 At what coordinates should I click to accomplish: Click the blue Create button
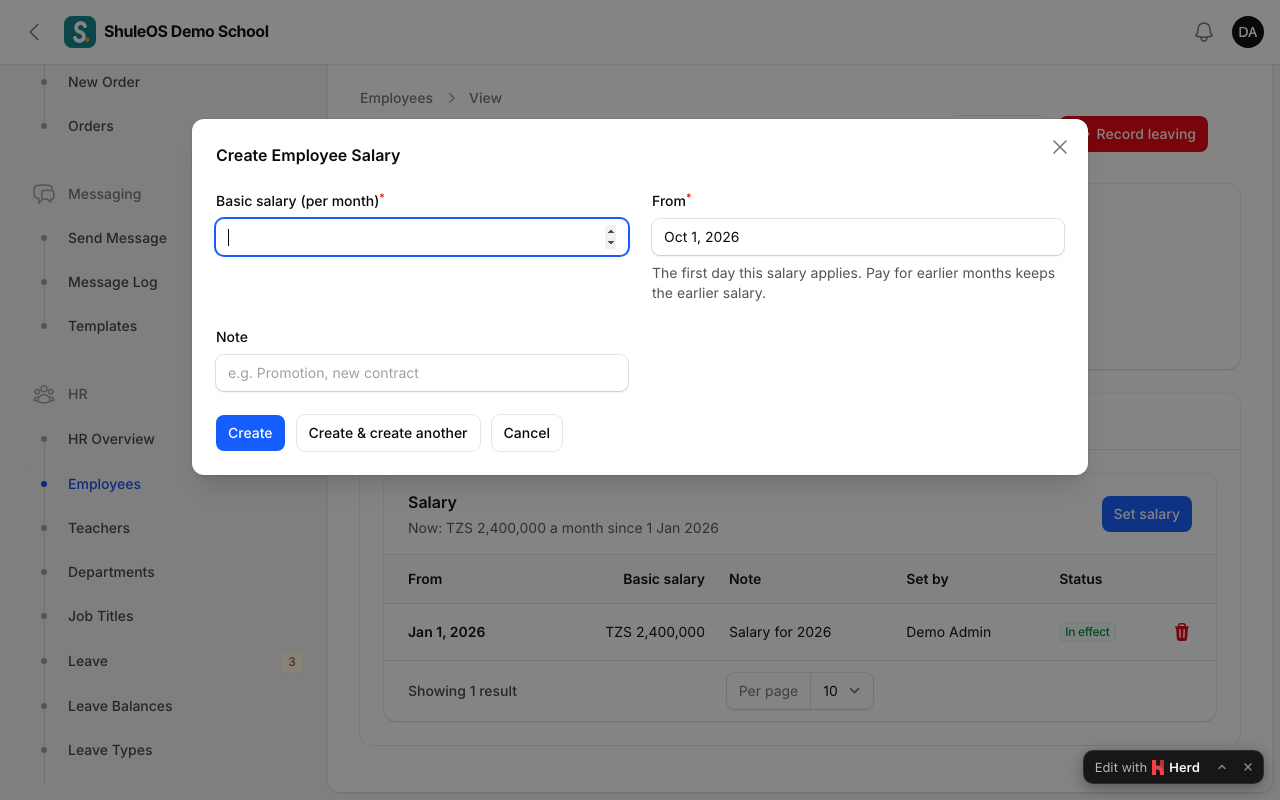coord(250,433)
